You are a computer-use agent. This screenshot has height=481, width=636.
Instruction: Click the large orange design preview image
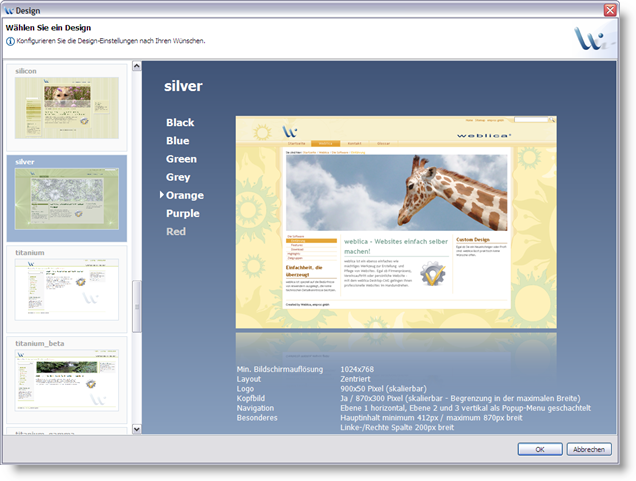[396, 222]
